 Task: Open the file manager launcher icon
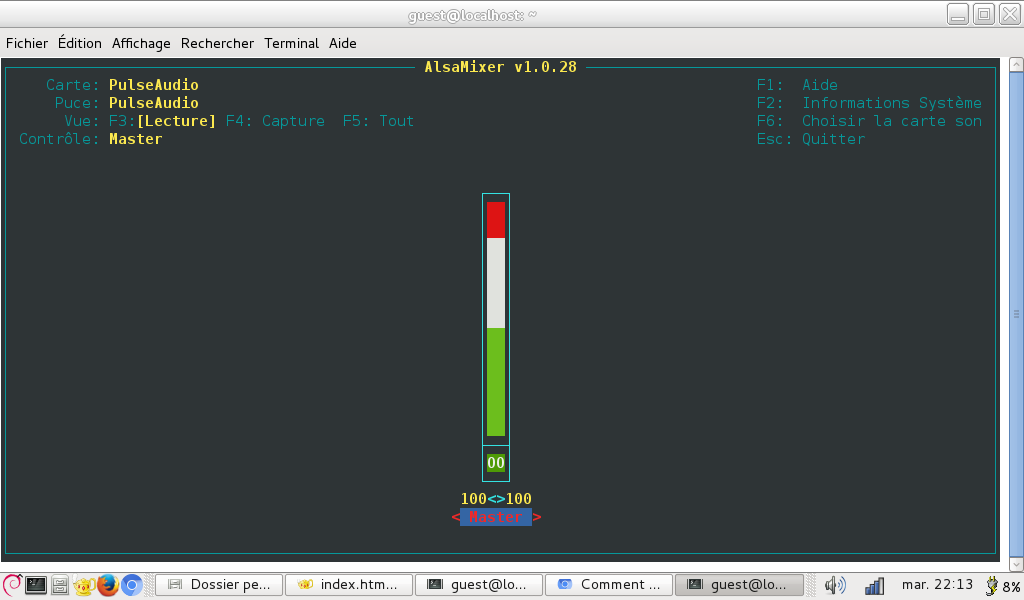point(59,585)
